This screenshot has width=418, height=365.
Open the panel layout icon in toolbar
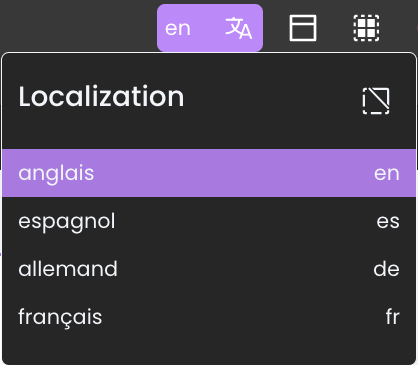pyautogui.click(x=303, y=28)
